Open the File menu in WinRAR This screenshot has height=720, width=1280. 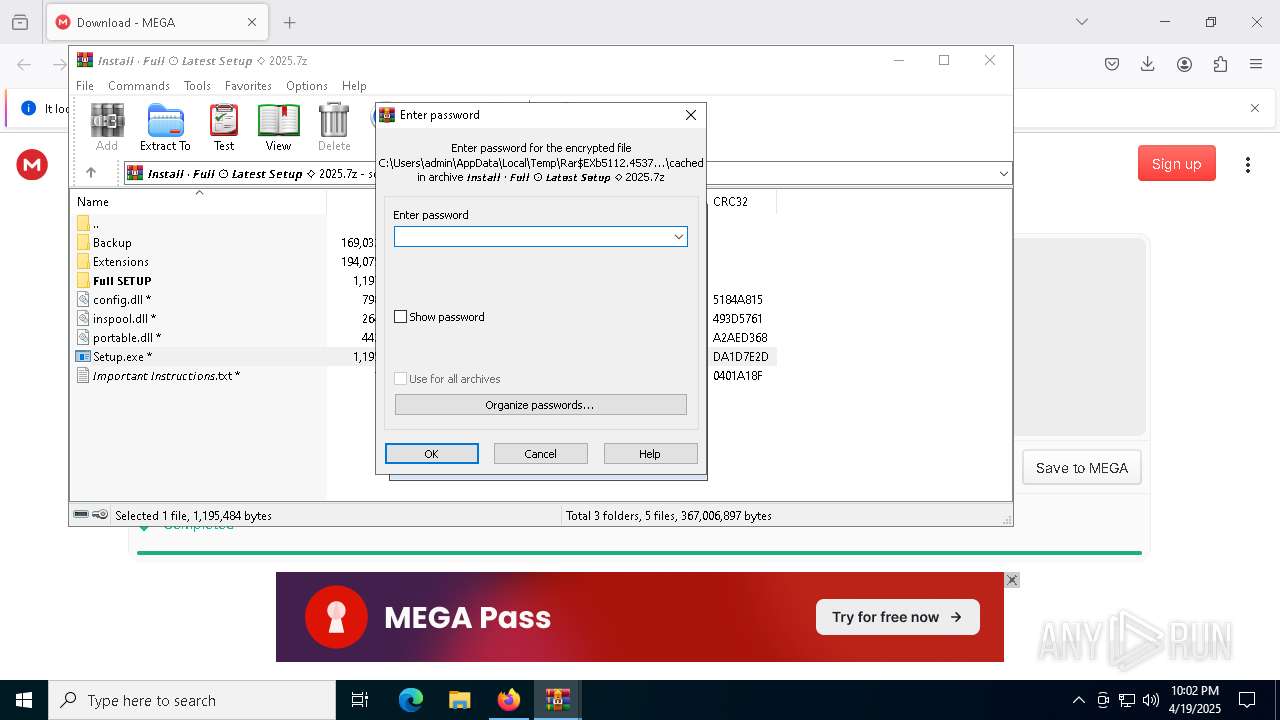85,86
